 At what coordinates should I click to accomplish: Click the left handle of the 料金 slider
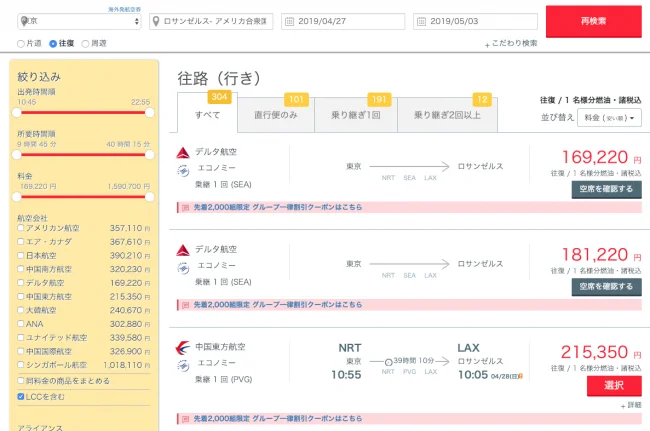pyautogui.click(x=17, y=197)
